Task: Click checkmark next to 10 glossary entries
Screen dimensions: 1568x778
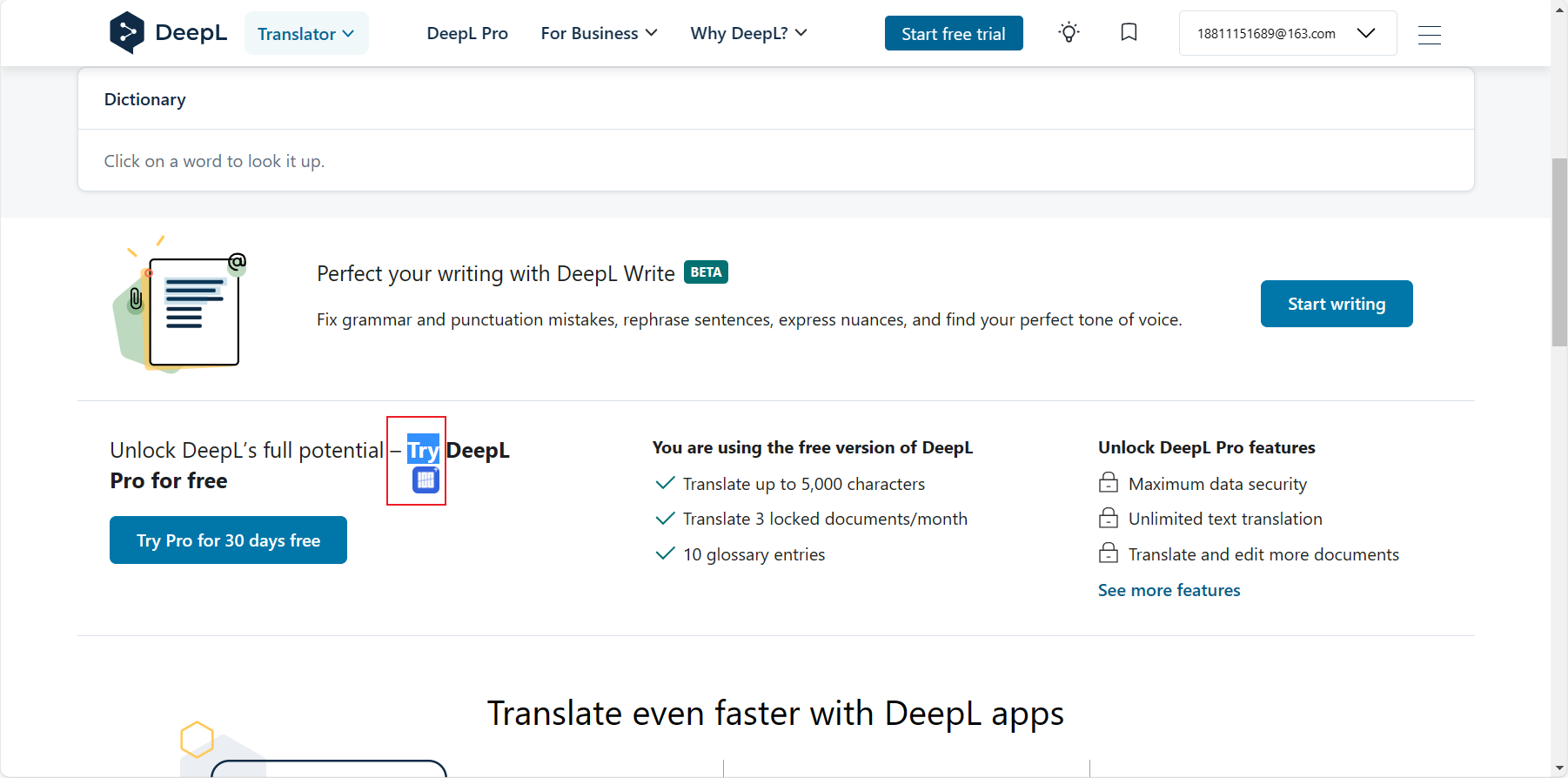Action: coord(665,554)
